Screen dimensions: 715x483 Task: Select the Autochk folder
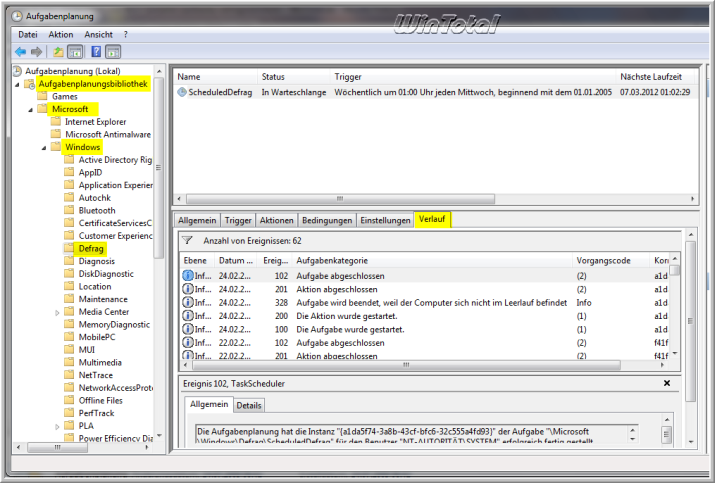pos(94,198)
